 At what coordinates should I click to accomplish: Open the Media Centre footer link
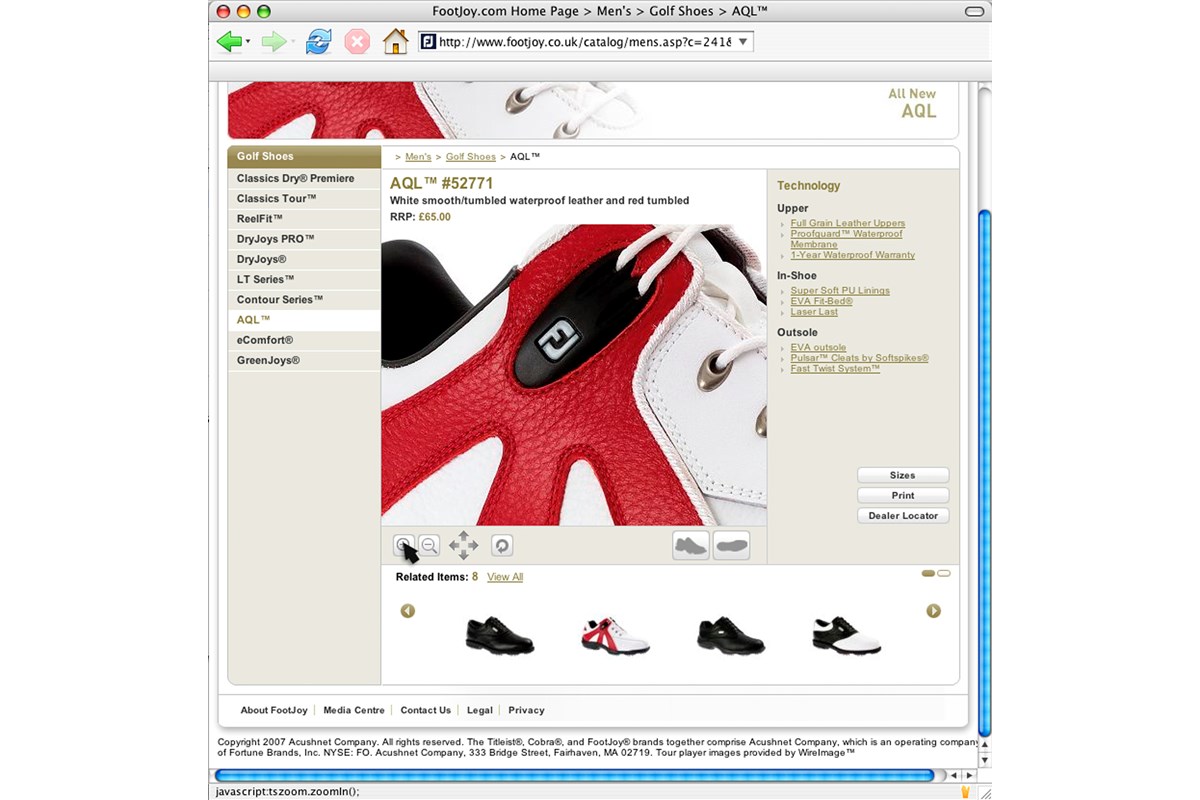click(354, 710)
